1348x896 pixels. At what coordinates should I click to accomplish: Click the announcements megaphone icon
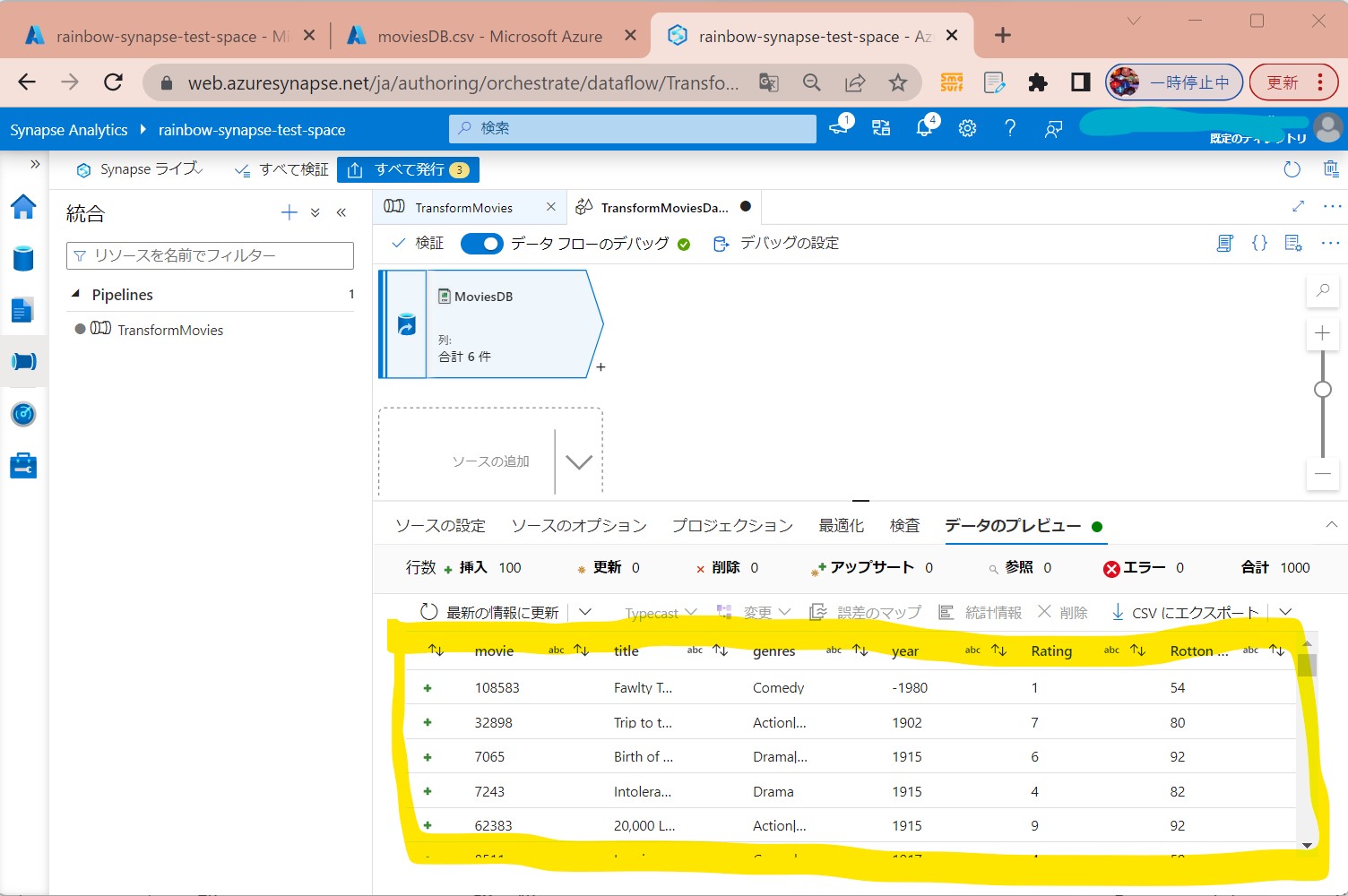click(x=840, y=127)
